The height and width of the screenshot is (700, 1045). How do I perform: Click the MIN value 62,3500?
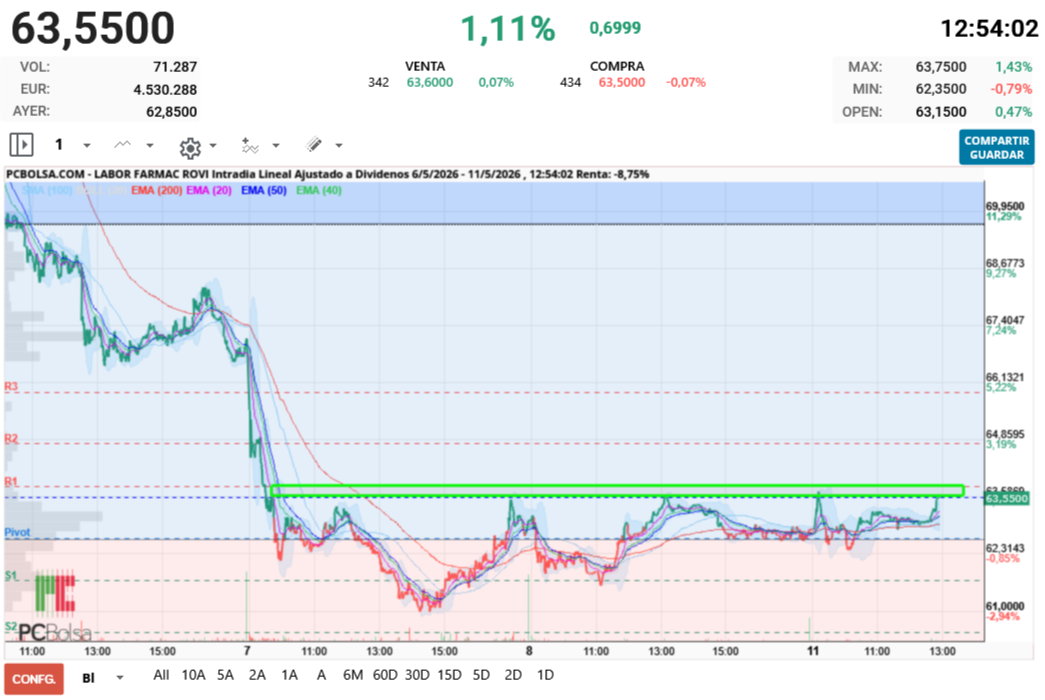(x=941, y=89)
